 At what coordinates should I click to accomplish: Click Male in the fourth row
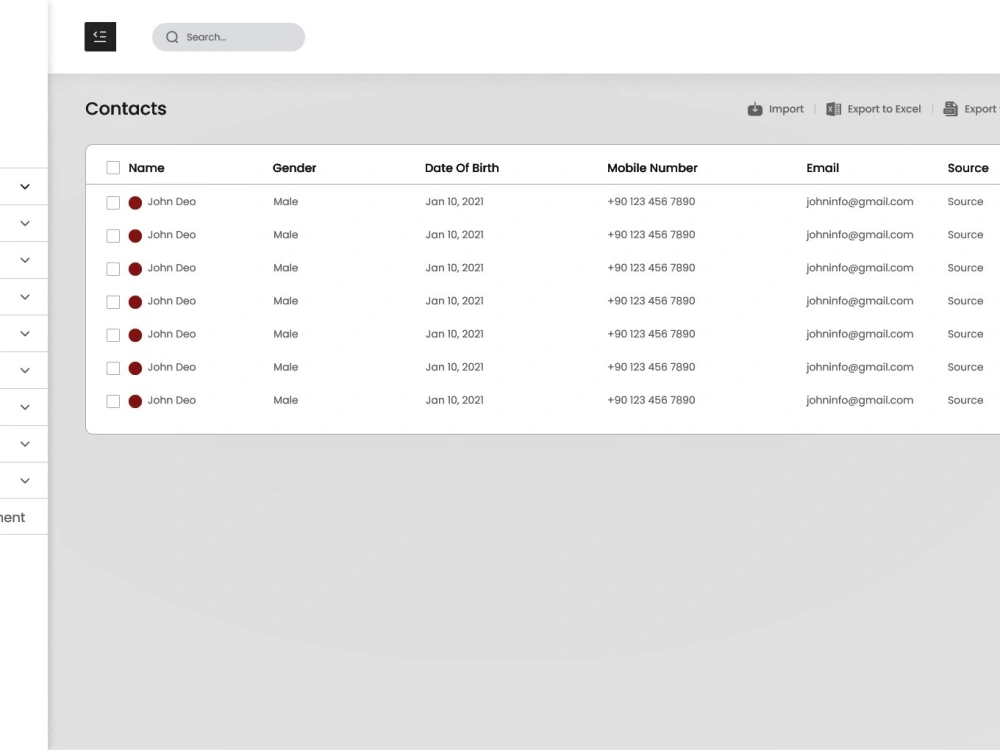click(x=286, y=301)
